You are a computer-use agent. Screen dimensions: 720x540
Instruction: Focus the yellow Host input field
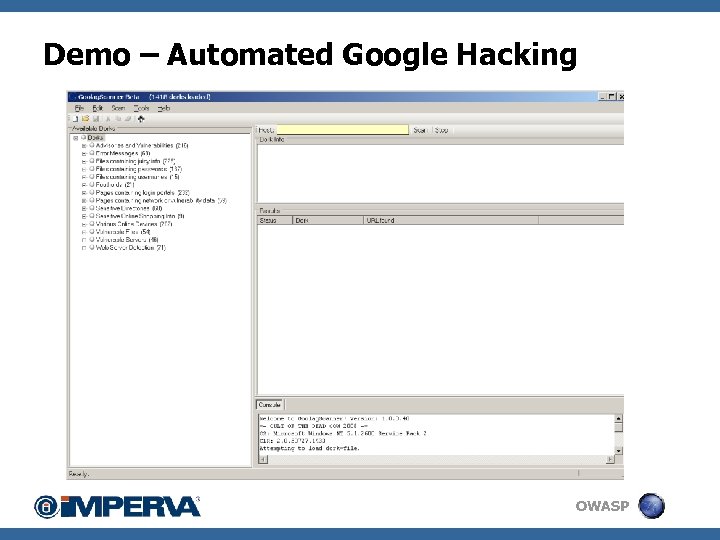click(343, 130)
